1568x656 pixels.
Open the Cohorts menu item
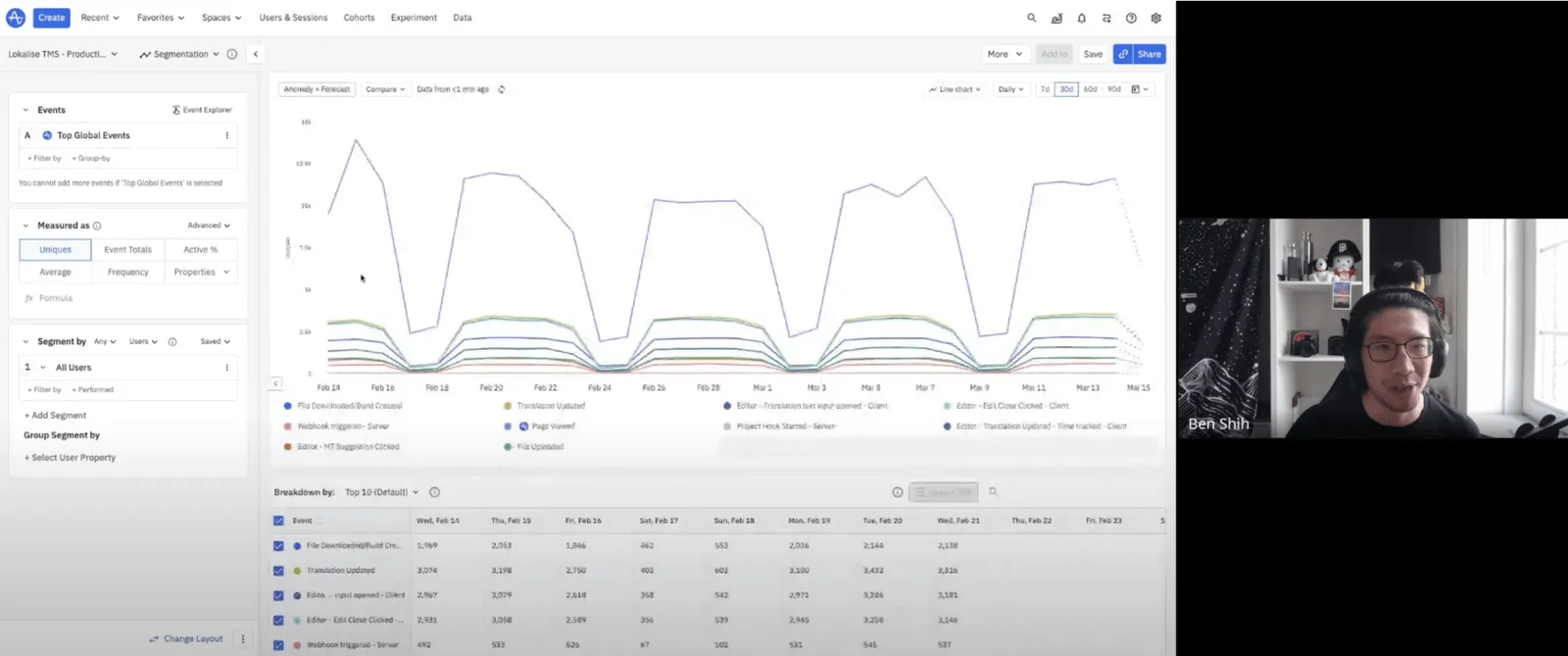pyautogui.click(x=359, y=18)
